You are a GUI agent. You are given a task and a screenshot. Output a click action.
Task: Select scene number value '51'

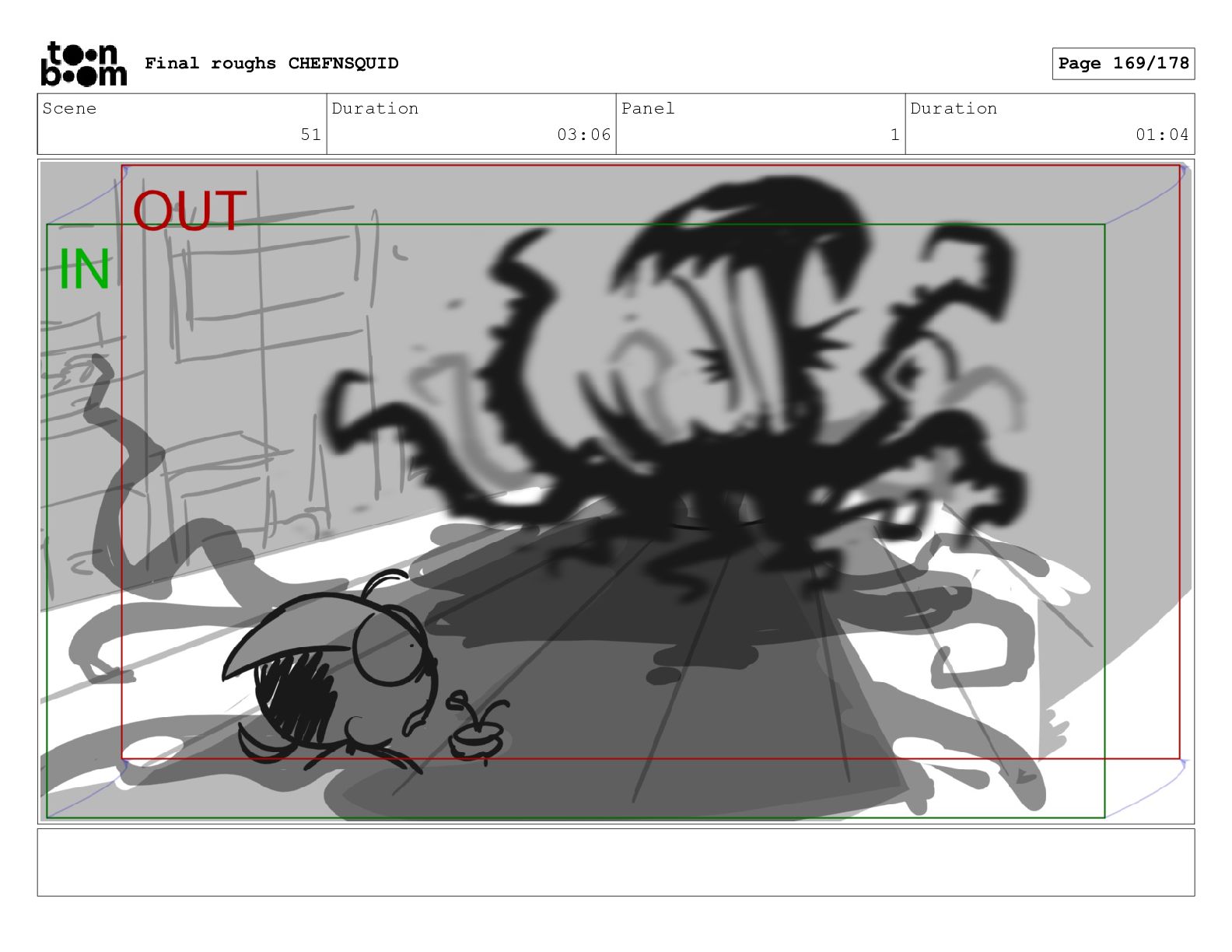(310, 135)
